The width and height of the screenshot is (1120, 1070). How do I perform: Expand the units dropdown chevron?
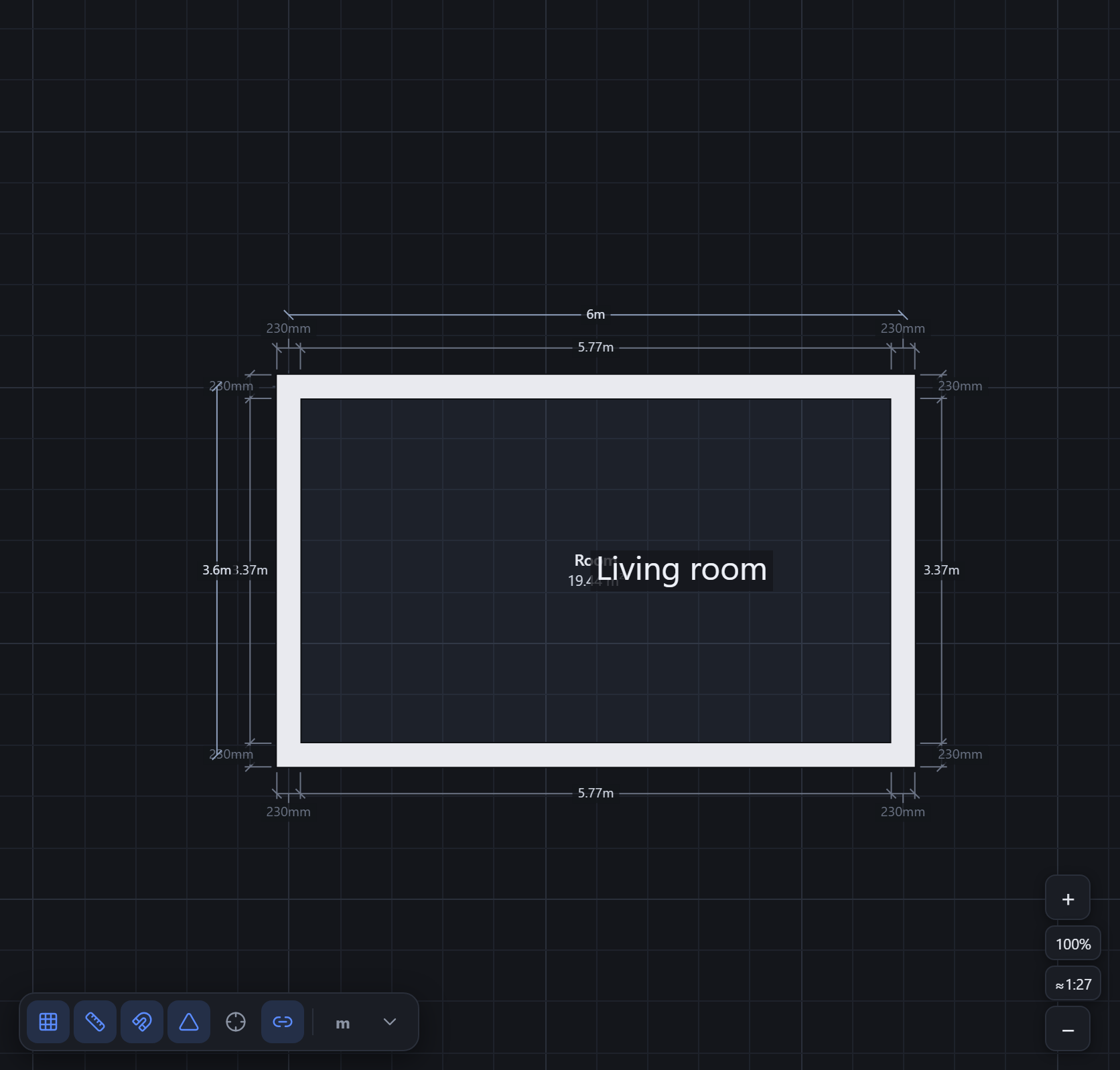tap(390, 1022)
